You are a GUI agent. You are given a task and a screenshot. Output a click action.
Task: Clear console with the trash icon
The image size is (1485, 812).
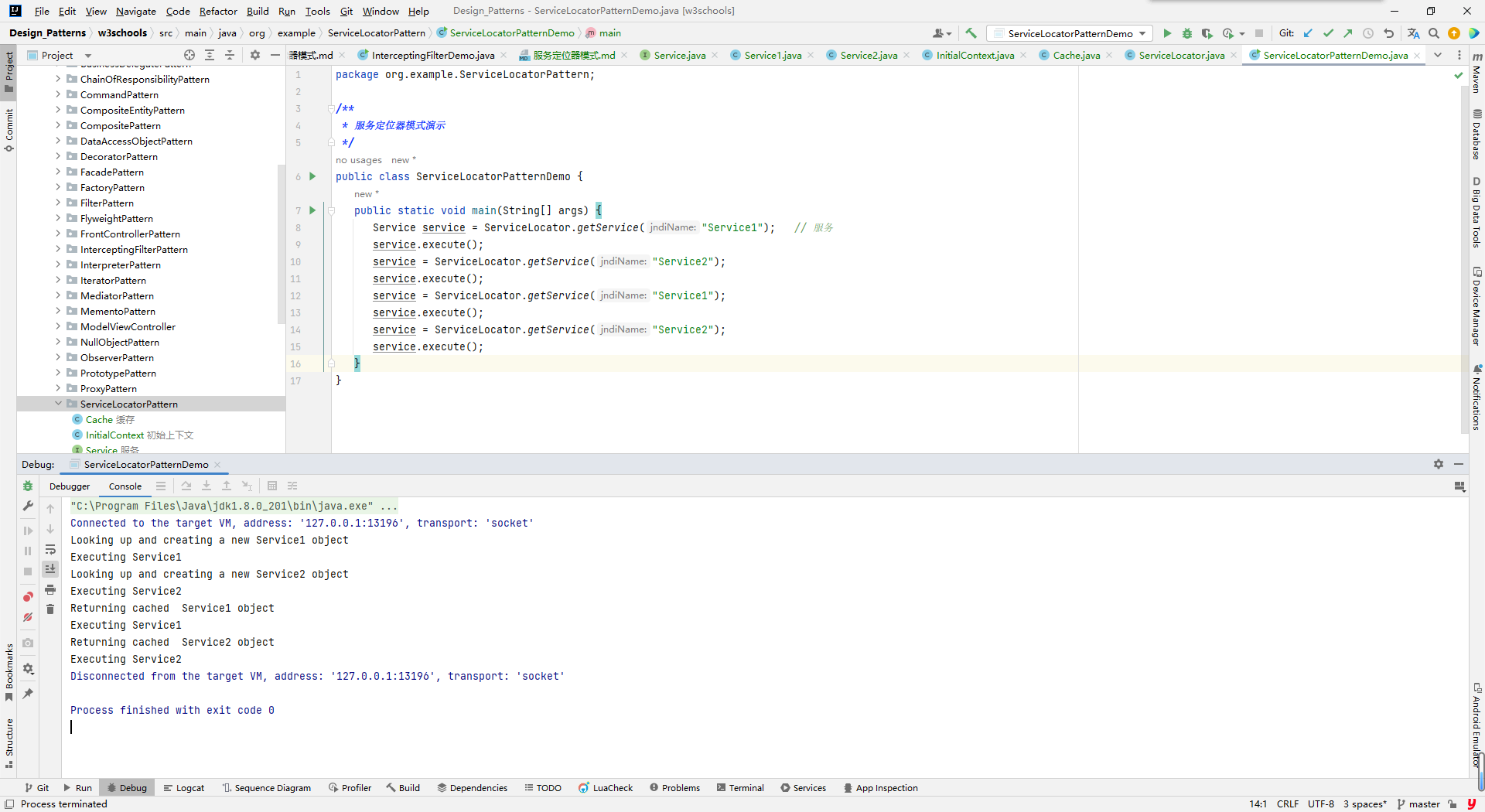(x=50, y=609)
